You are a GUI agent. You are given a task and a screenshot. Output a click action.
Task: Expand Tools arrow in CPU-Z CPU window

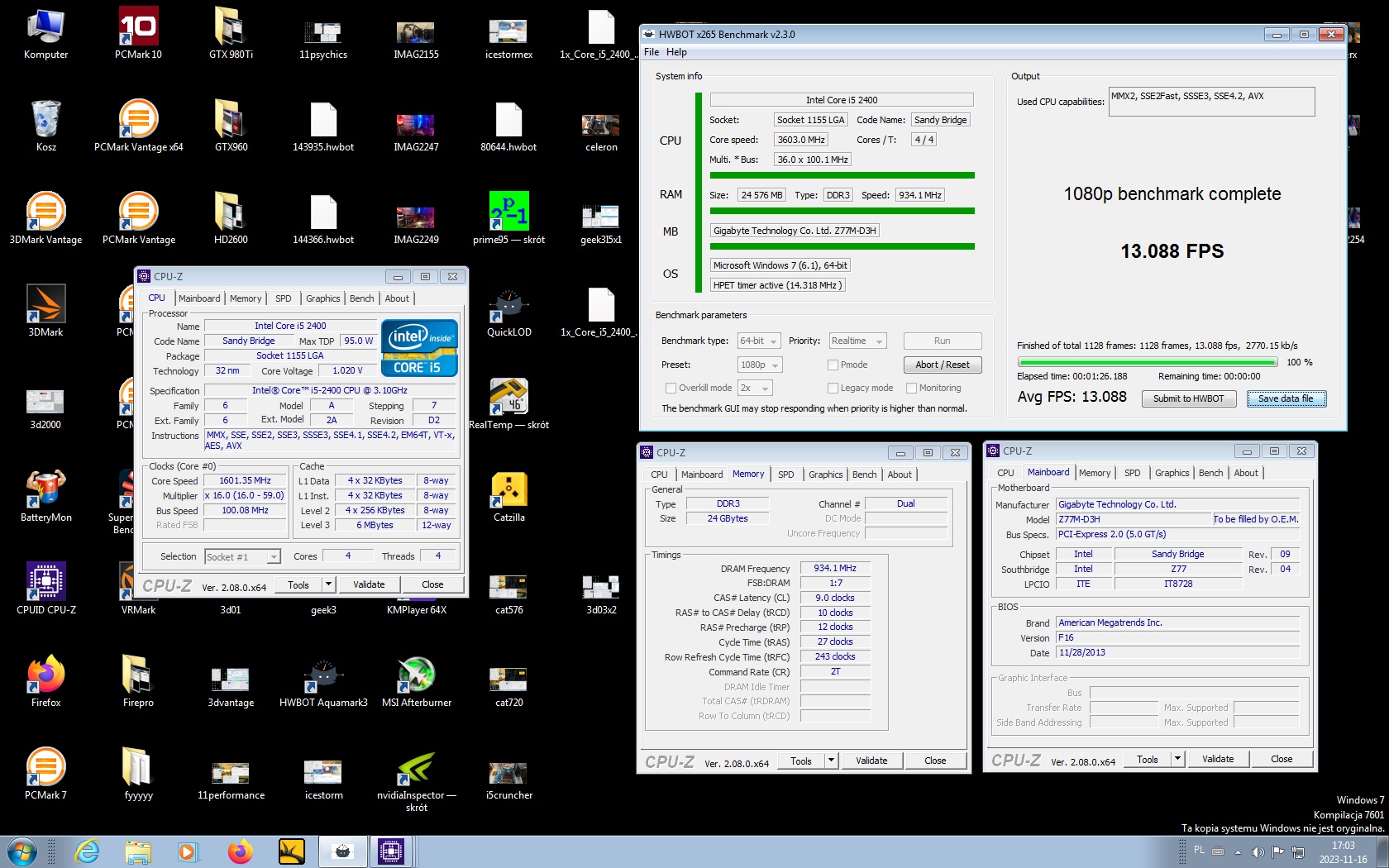(328, 584)
